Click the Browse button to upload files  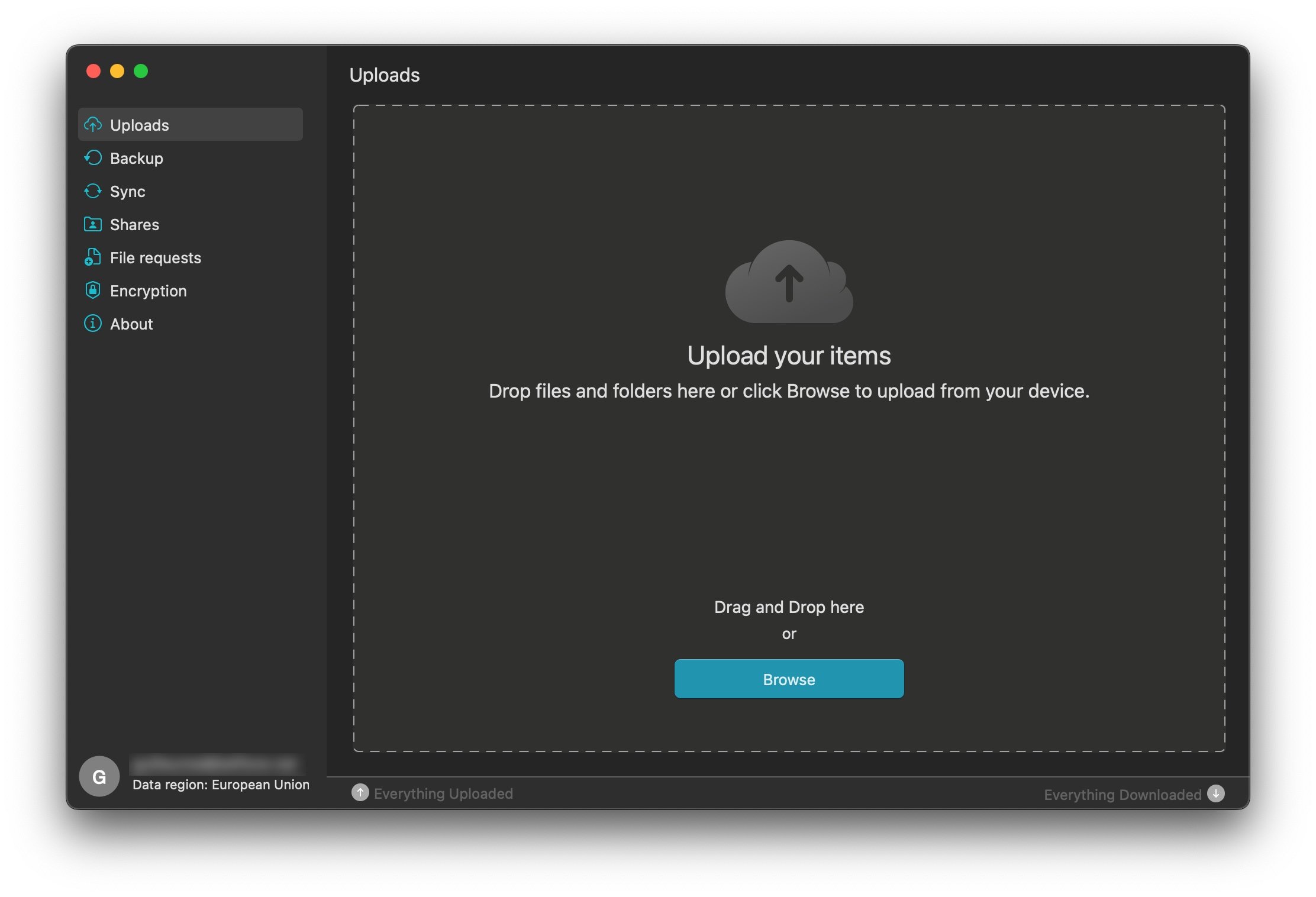(789, 679)
